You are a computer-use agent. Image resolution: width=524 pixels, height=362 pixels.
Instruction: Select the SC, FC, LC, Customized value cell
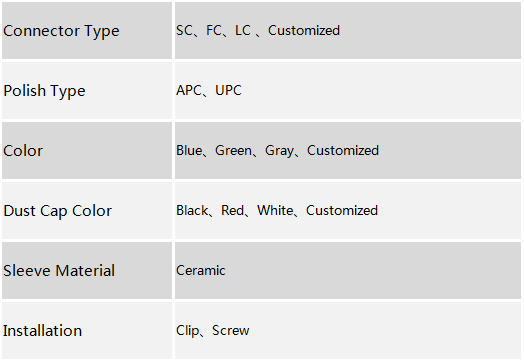(x=348, y=31)
